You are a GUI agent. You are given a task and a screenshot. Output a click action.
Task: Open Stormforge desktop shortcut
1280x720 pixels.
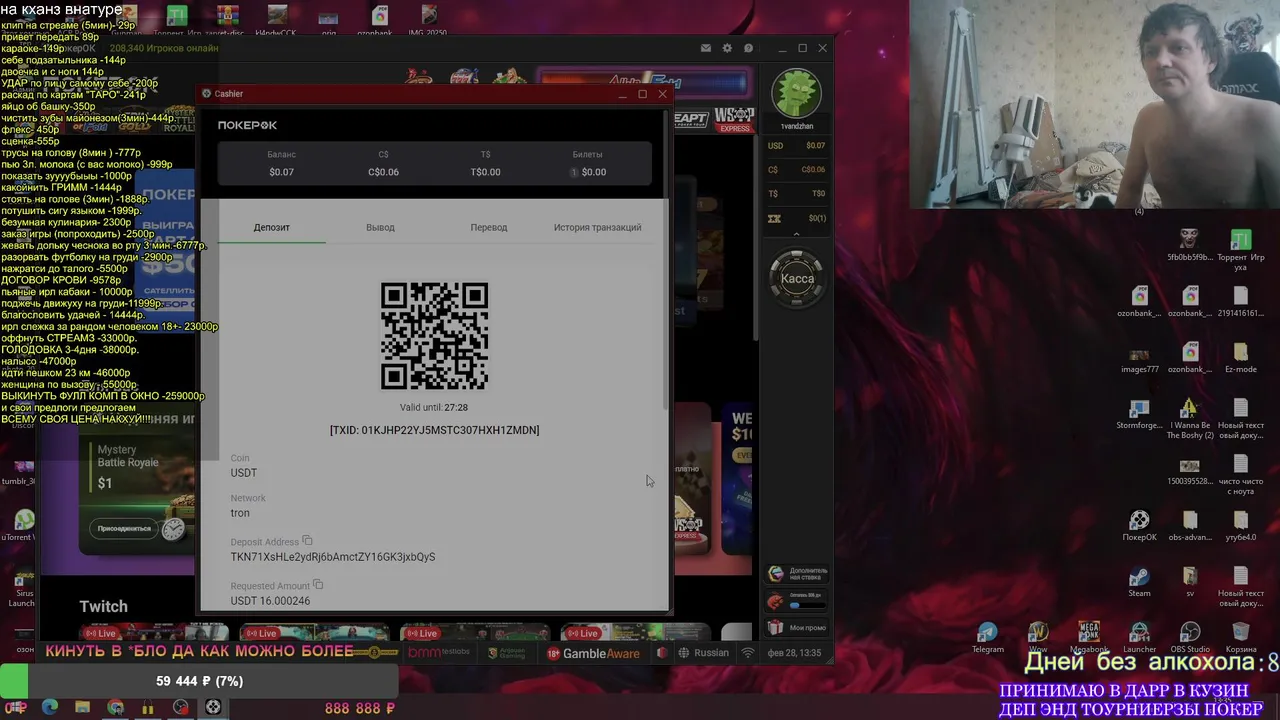pos(1139,414)
